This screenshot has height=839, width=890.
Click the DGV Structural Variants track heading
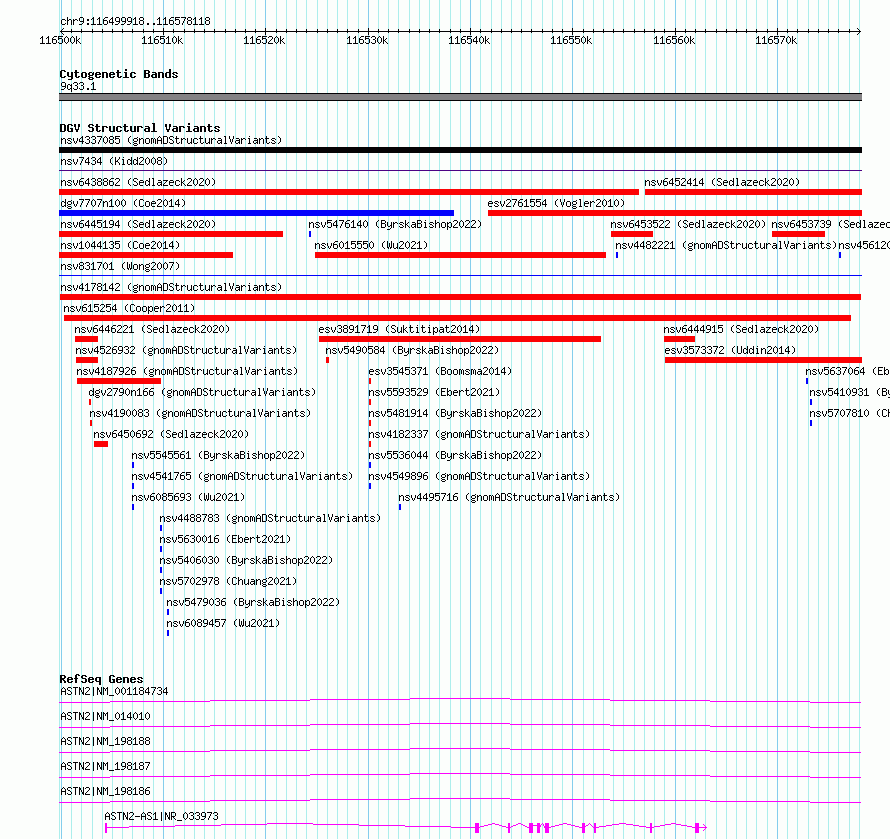pos(140,128)
